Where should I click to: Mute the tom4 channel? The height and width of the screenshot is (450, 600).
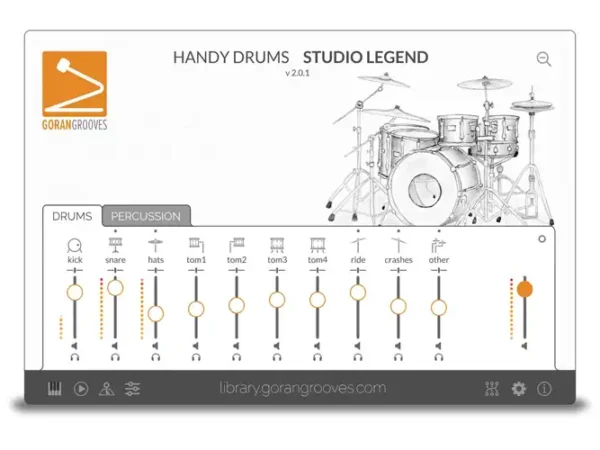pyautogui.click(x=317, y=346)
